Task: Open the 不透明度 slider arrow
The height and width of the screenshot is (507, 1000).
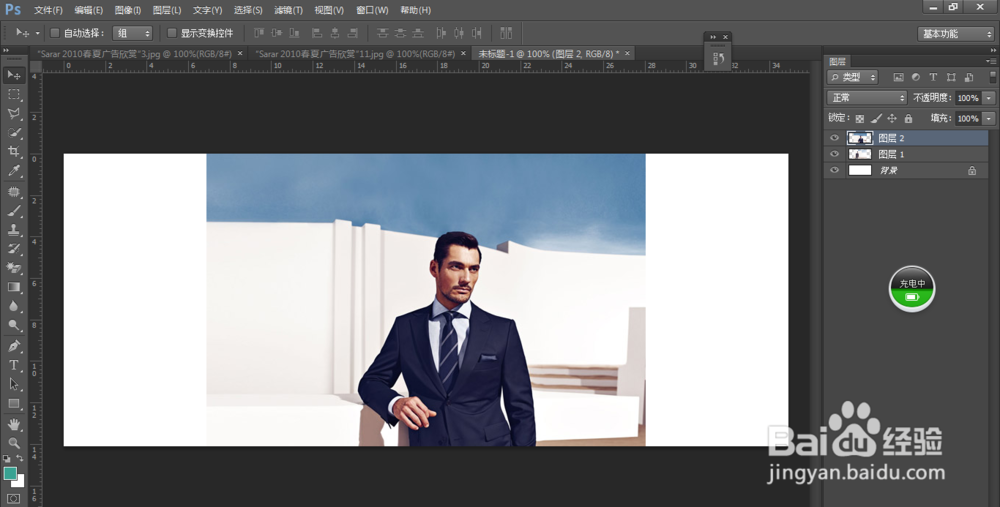Action: click(x=989, y=98)
